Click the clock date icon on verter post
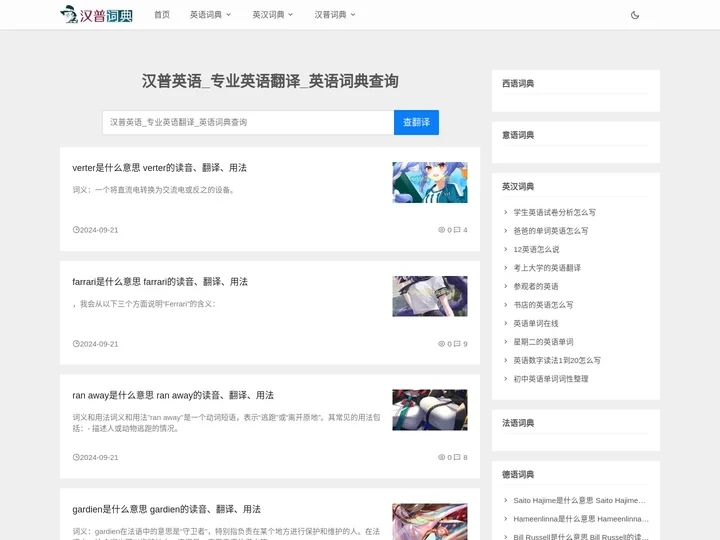 point(76,230)
